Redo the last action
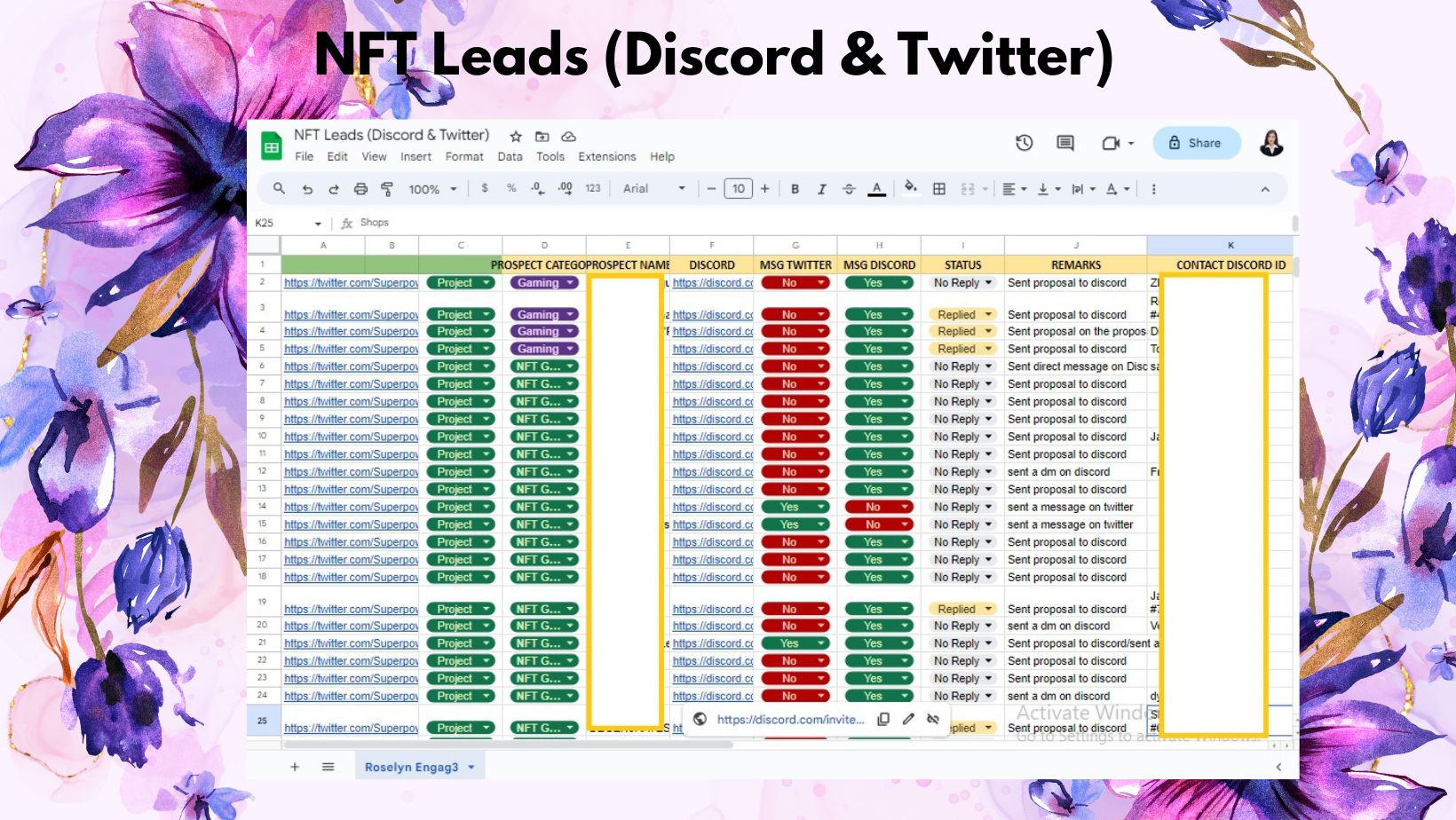This screenshot has height=820, width=1456. click(x=334, y=189)
